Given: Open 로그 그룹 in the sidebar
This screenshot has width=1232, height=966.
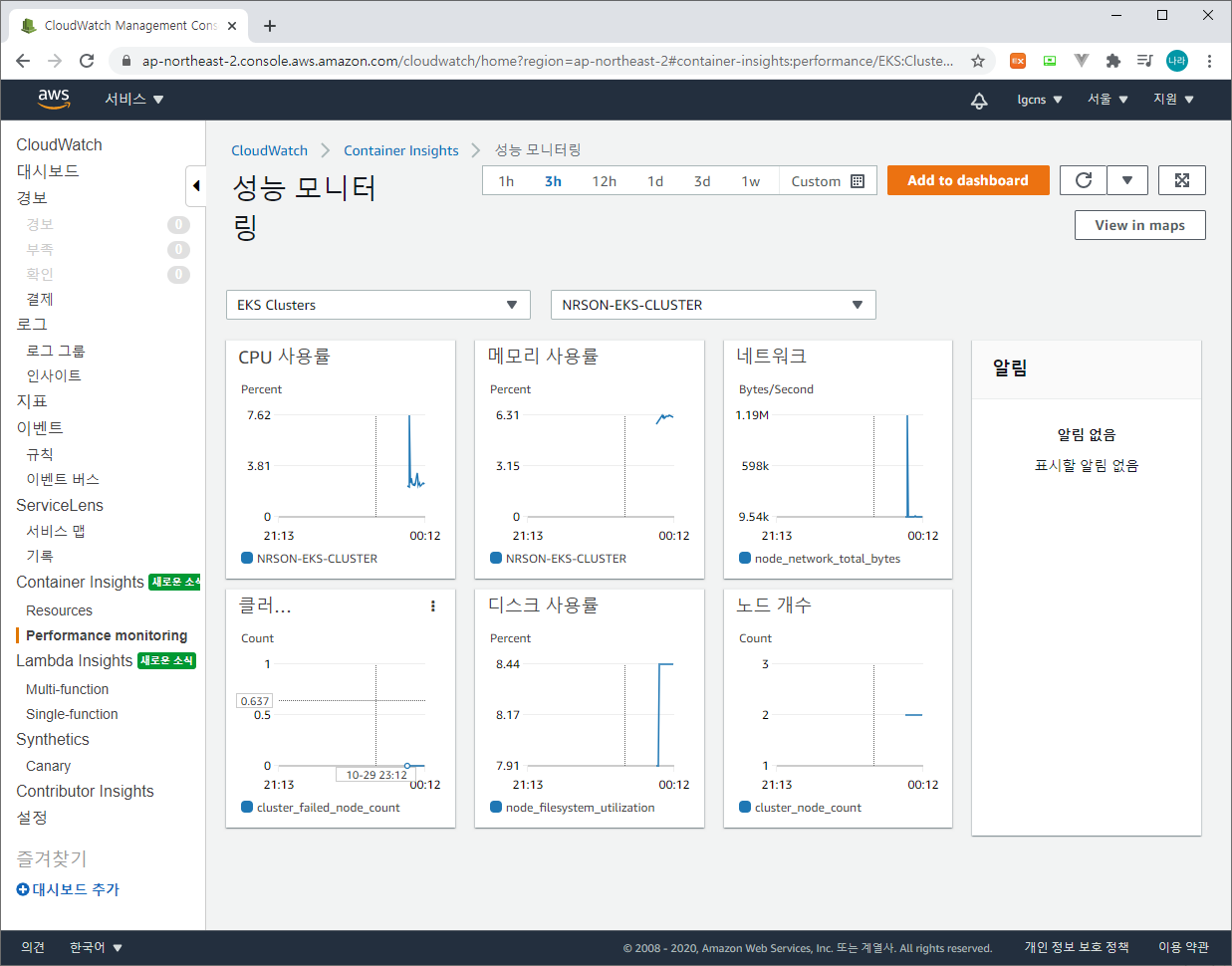Looking at the screenshot, I should click(56, 351).
